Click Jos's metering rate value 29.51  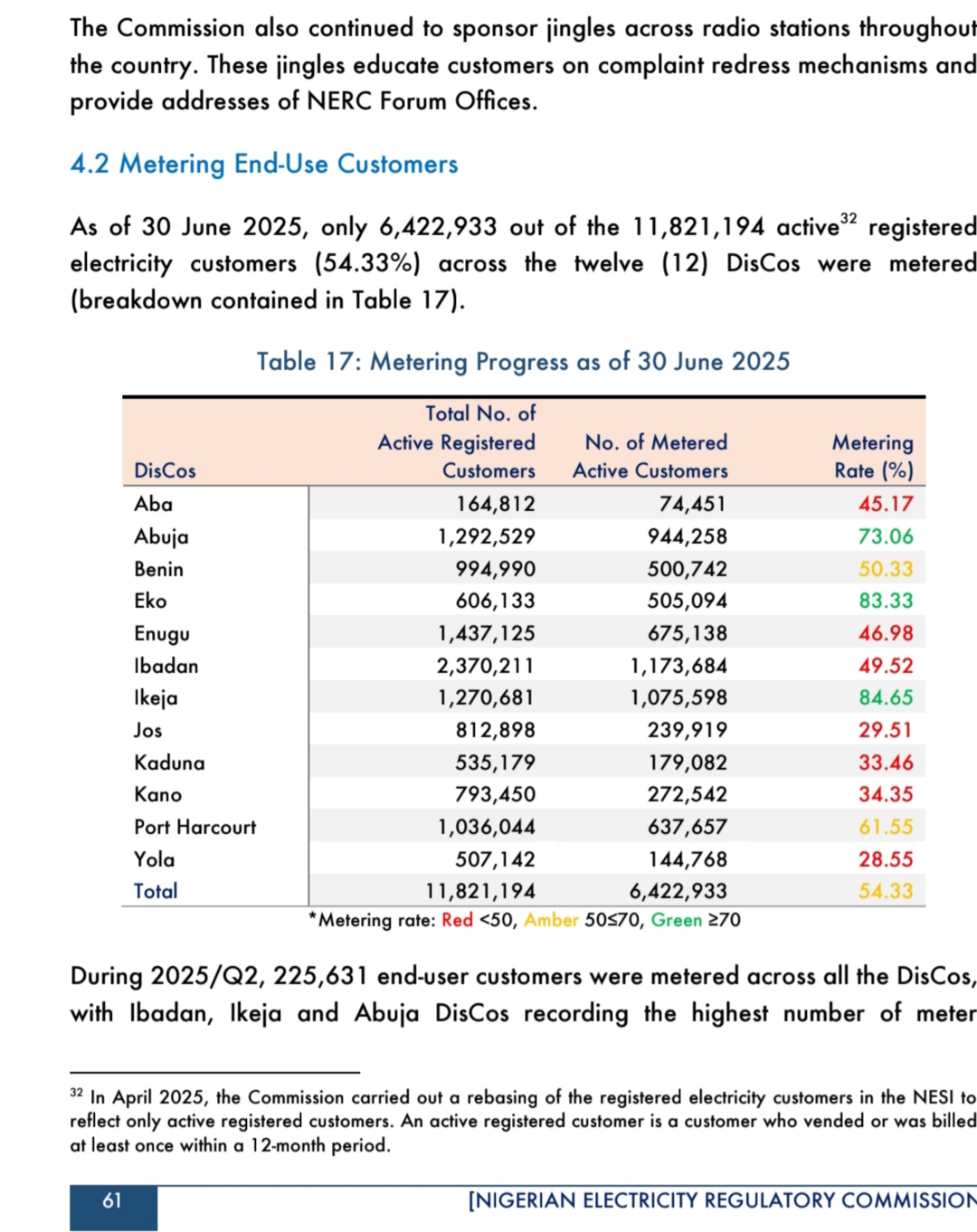886,730
